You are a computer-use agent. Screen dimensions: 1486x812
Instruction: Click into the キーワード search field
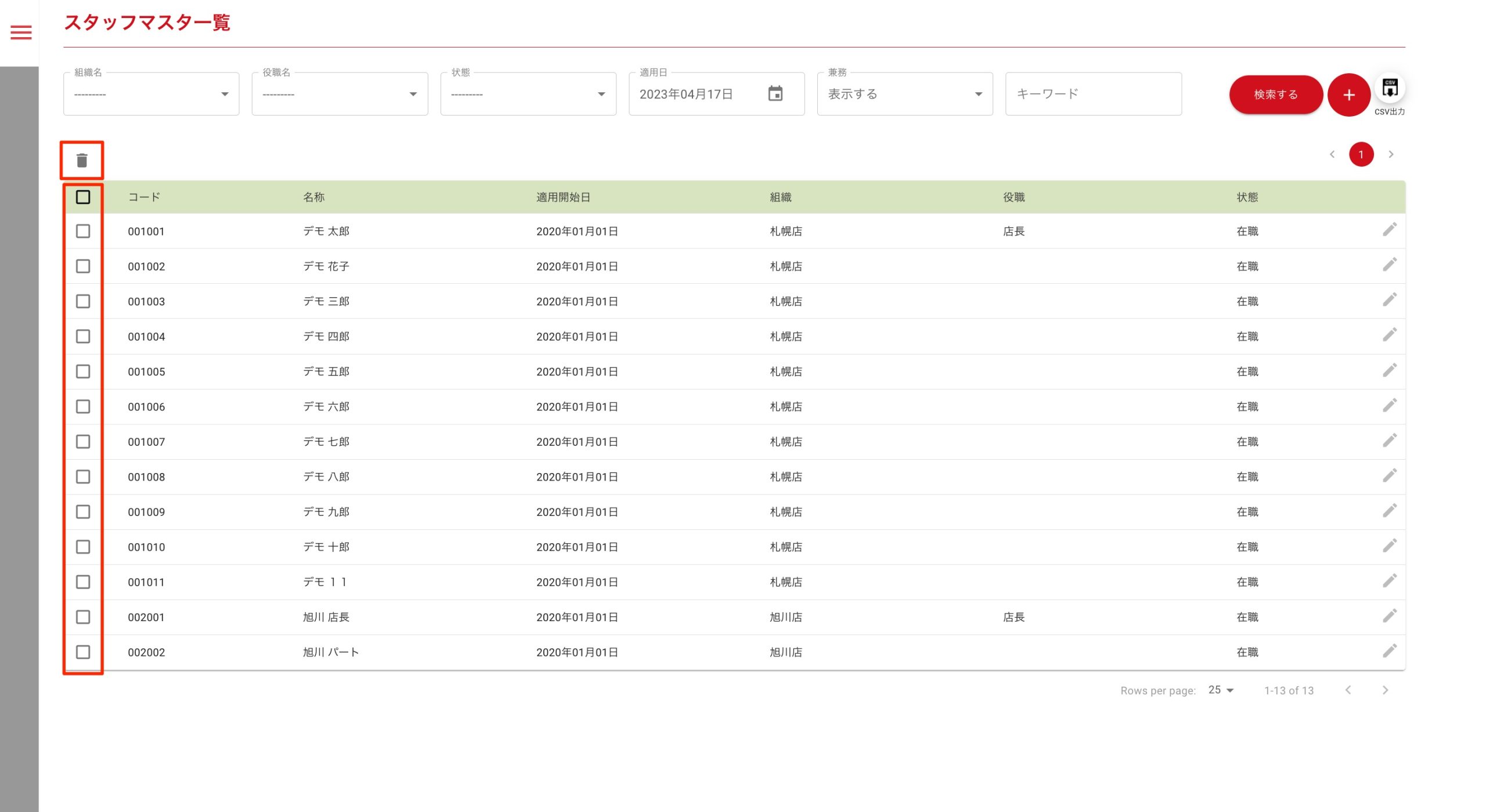tap(1093, 94)
